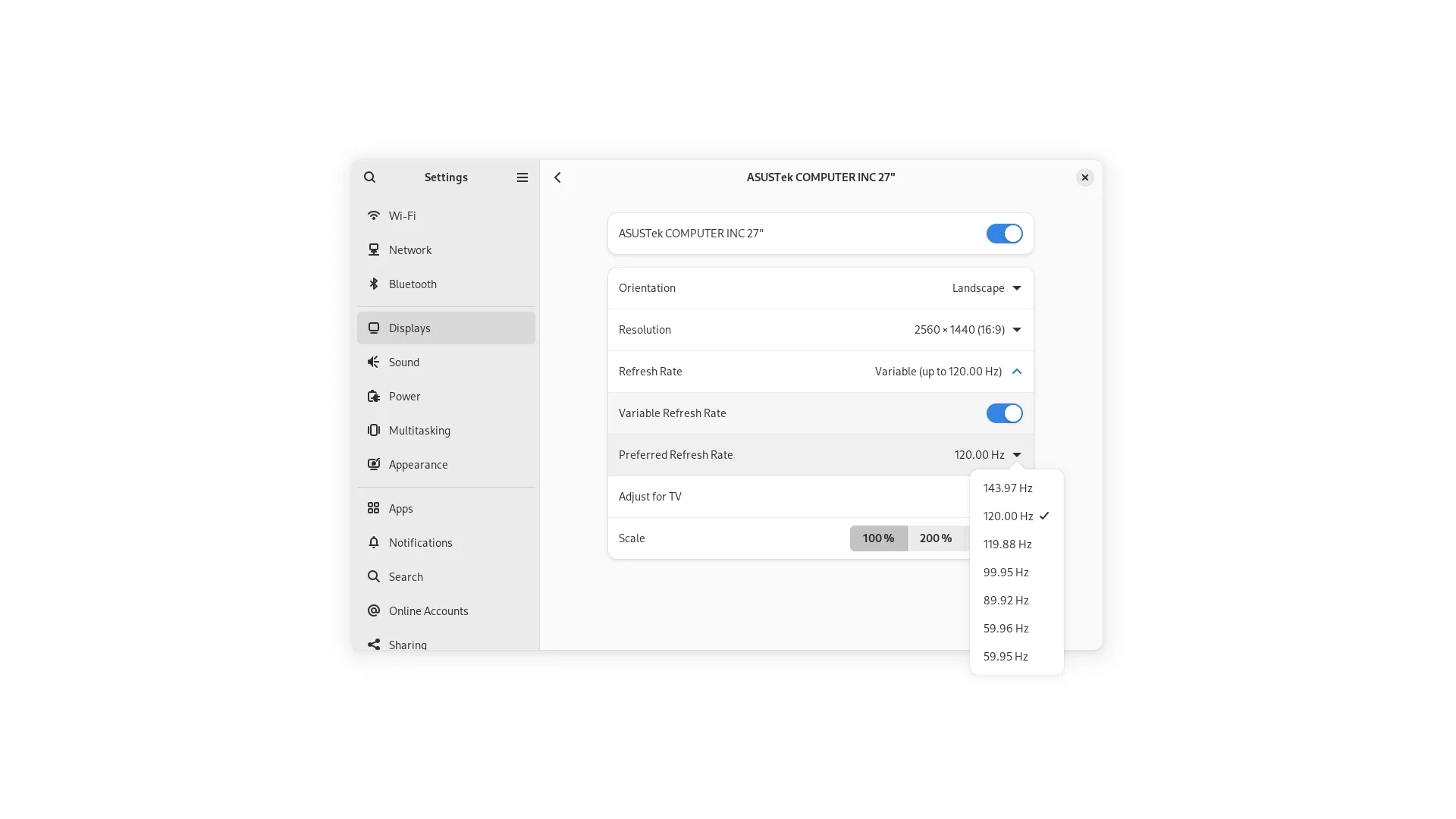The height and width of the screenshot is (819, 1456).
Task: Select the Wi-Fi icon in sidebar
Action: 373,216
